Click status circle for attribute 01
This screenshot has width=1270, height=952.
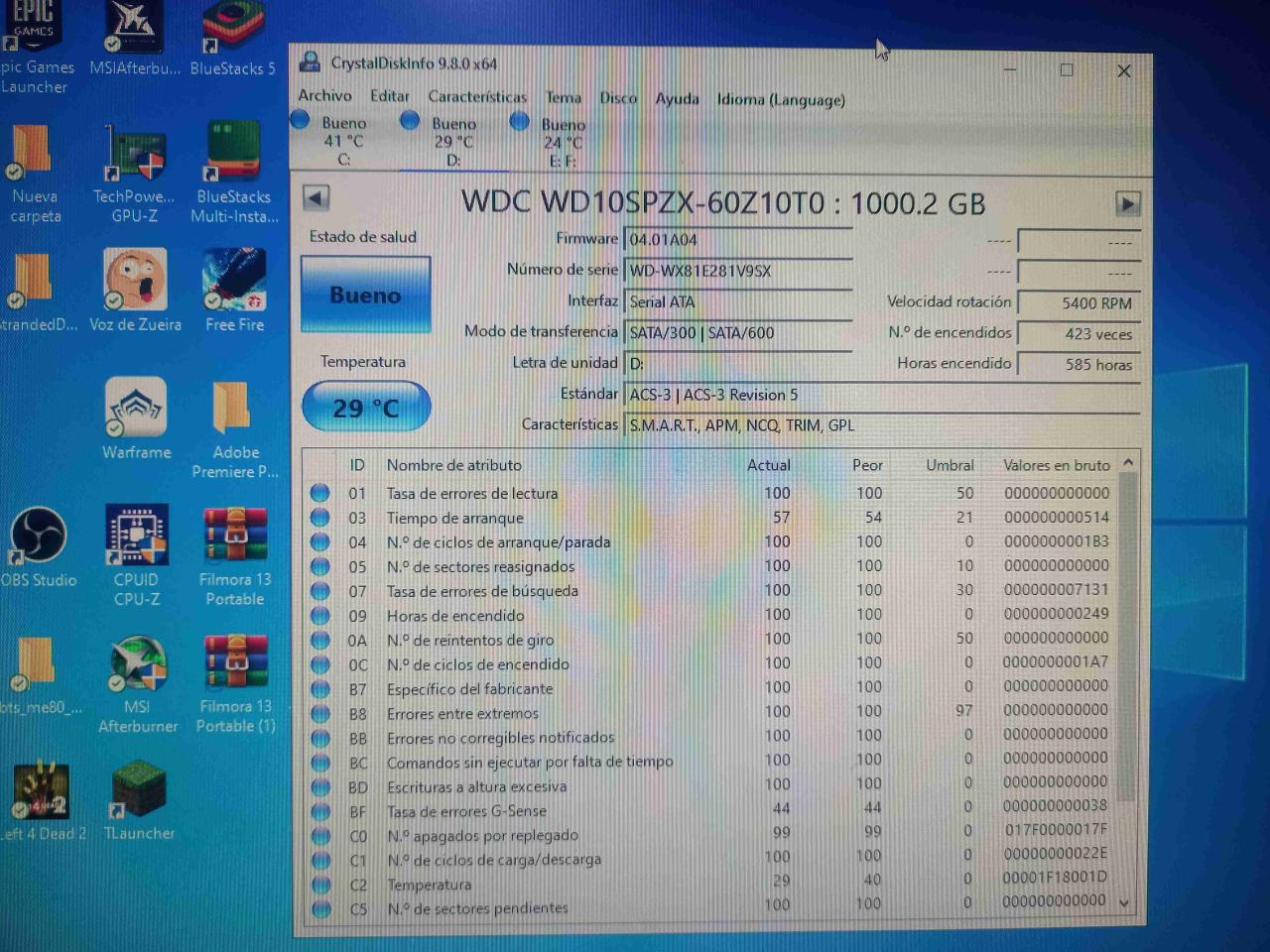[319, 493]
